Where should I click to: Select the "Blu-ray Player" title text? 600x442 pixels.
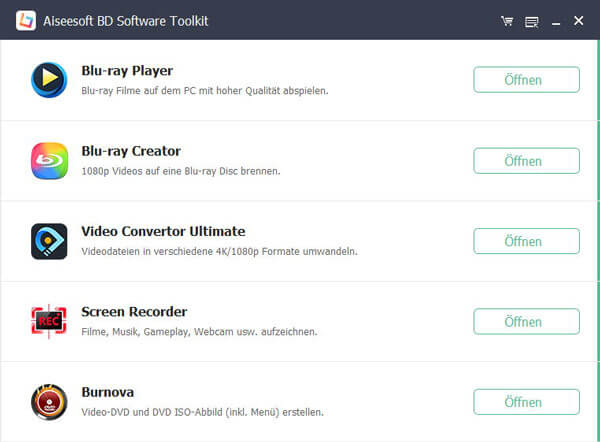pos(127,71)
